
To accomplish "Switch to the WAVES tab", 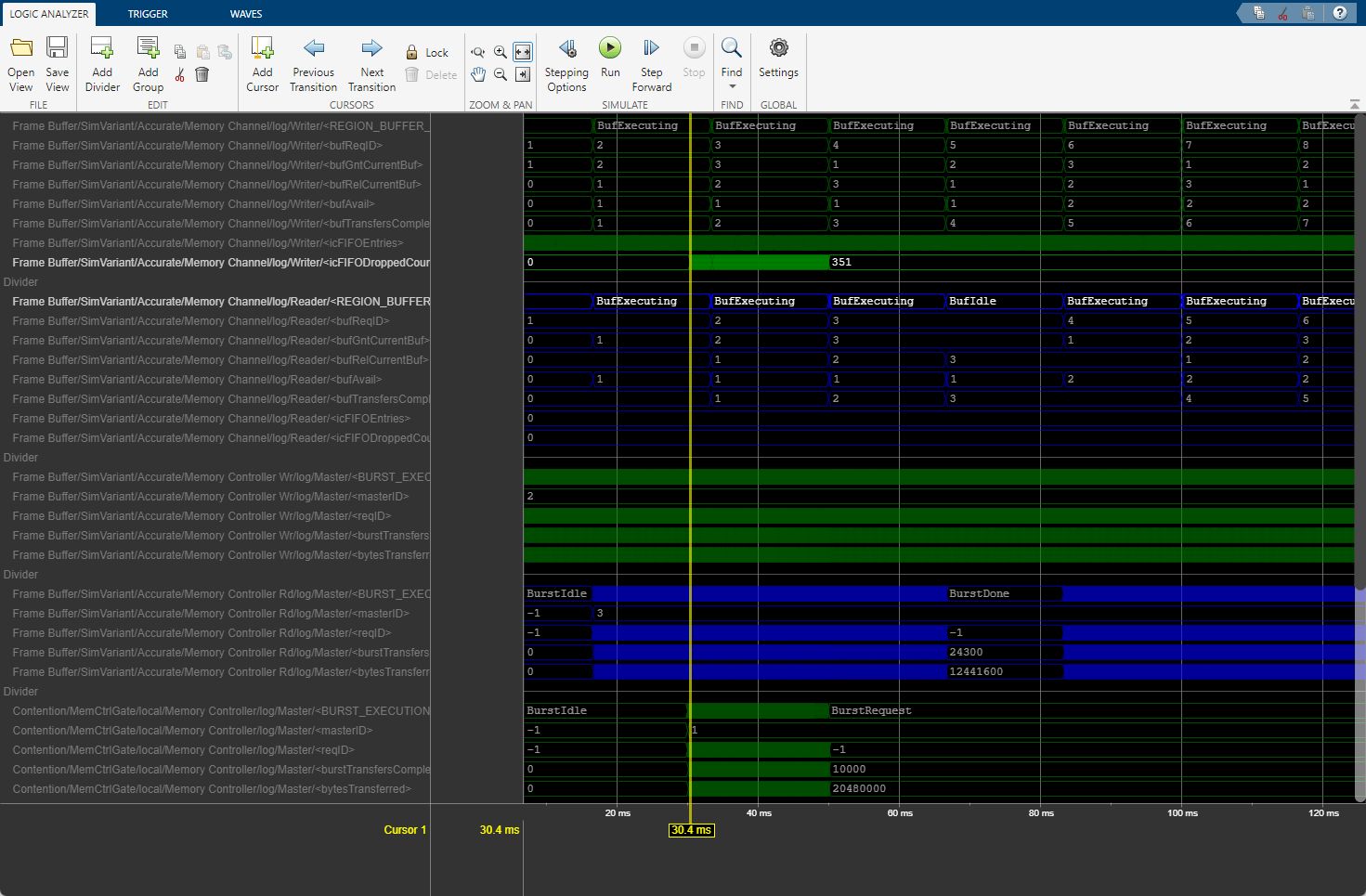I will [x=246, y=14].
